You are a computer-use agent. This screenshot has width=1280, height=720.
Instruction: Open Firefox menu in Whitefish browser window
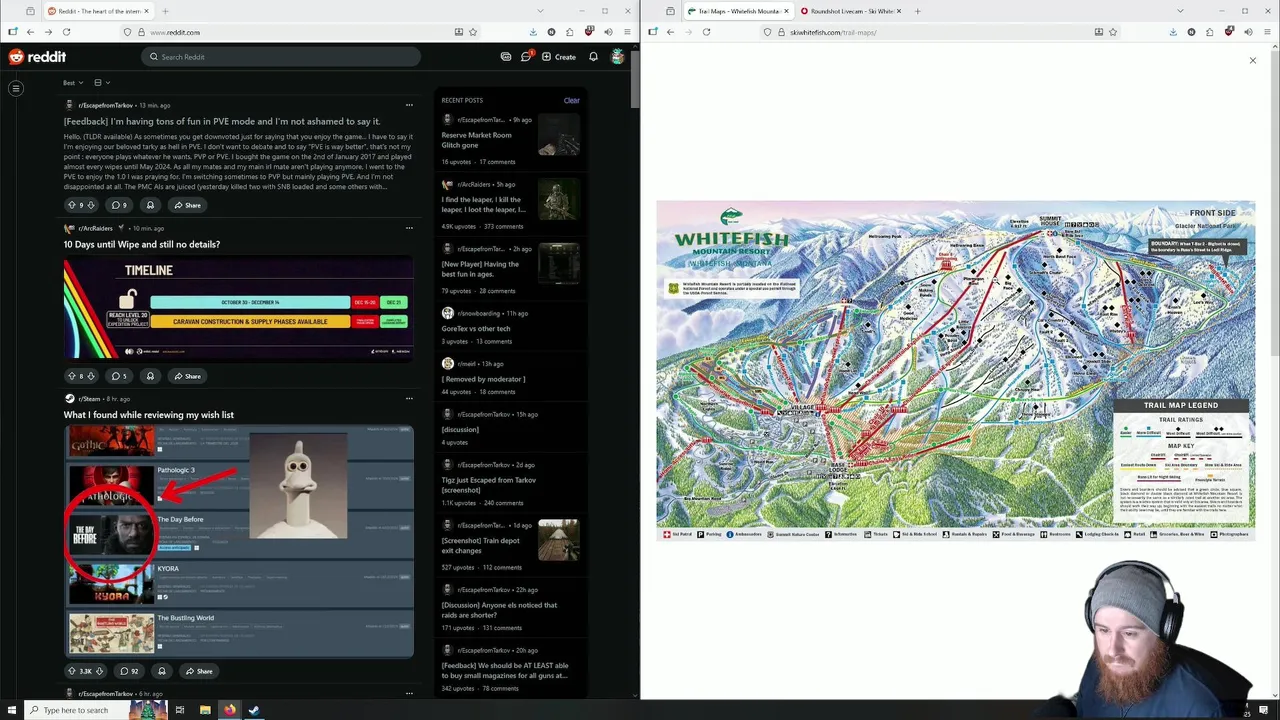coord(1267,32)
